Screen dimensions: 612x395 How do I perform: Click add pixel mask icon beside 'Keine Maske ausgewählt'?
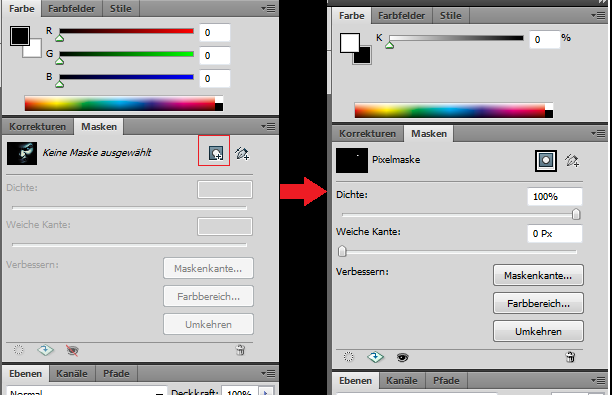[215, 153]
